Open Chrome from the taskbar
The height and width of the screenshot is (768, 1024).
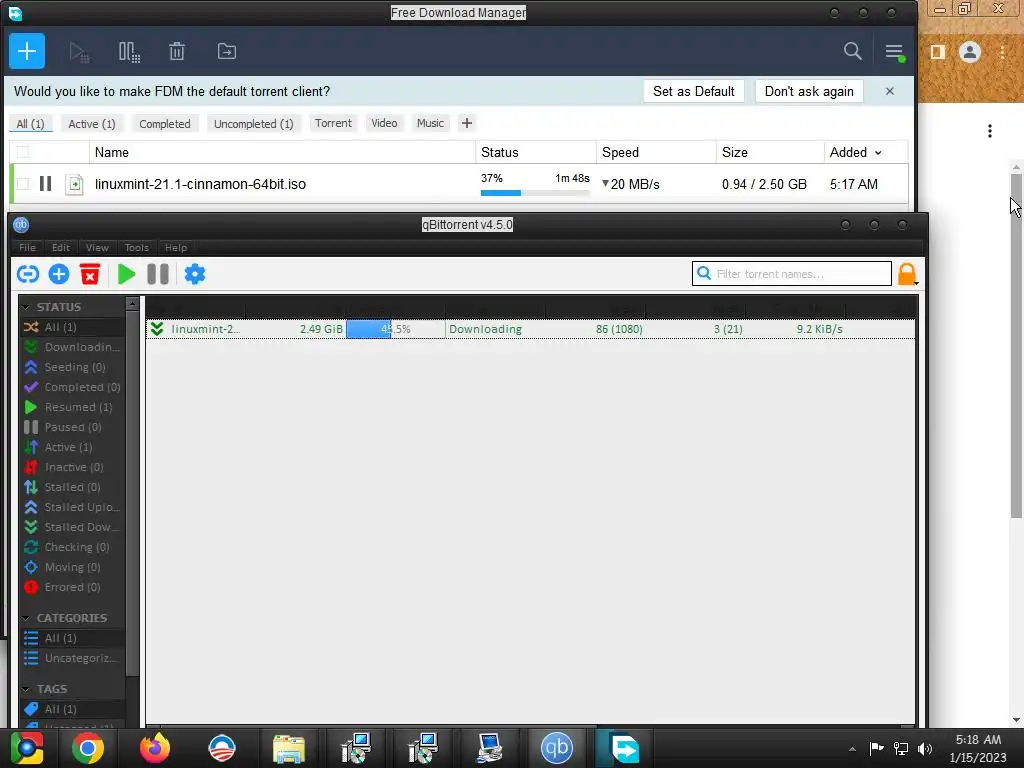pyautogui.click(x=88, y=748)
